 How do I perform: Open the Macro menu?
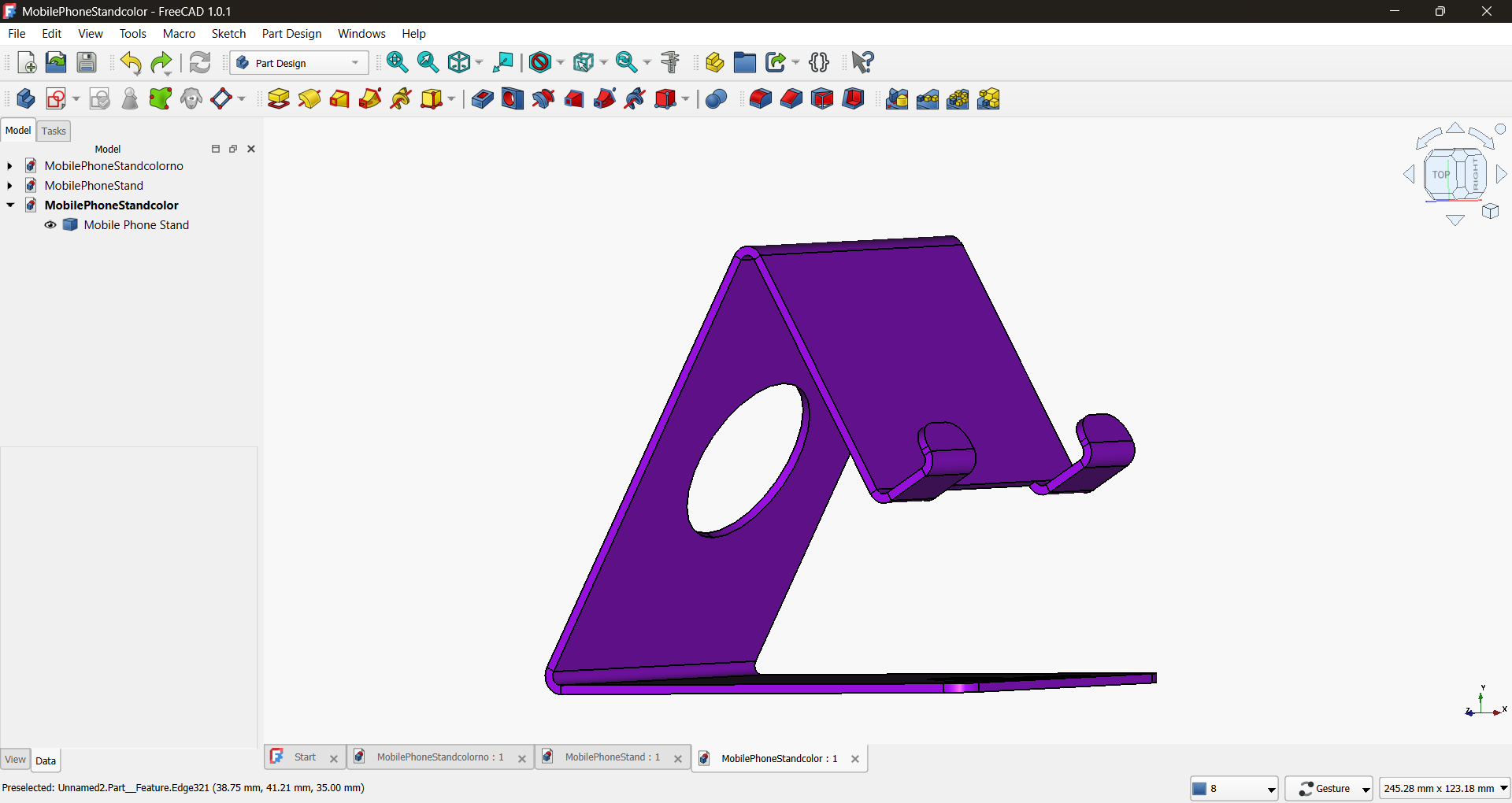179,34
